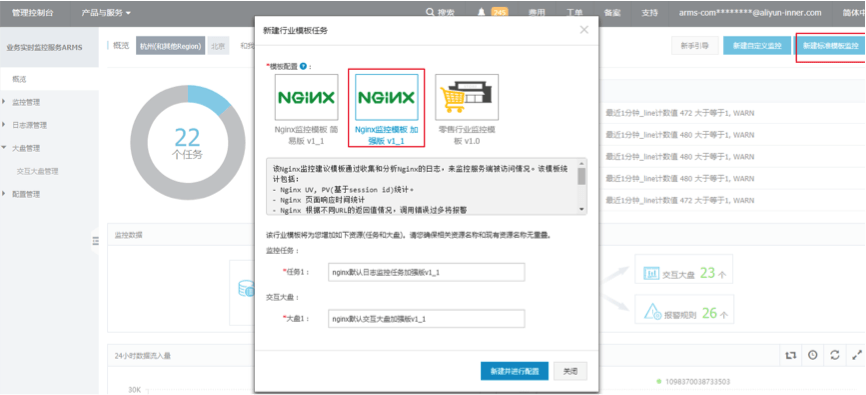Select the Nginx监控模板 加强版 v1_1 template
The width and height of the screenshot is (866, 395).
tap(387, 108)
